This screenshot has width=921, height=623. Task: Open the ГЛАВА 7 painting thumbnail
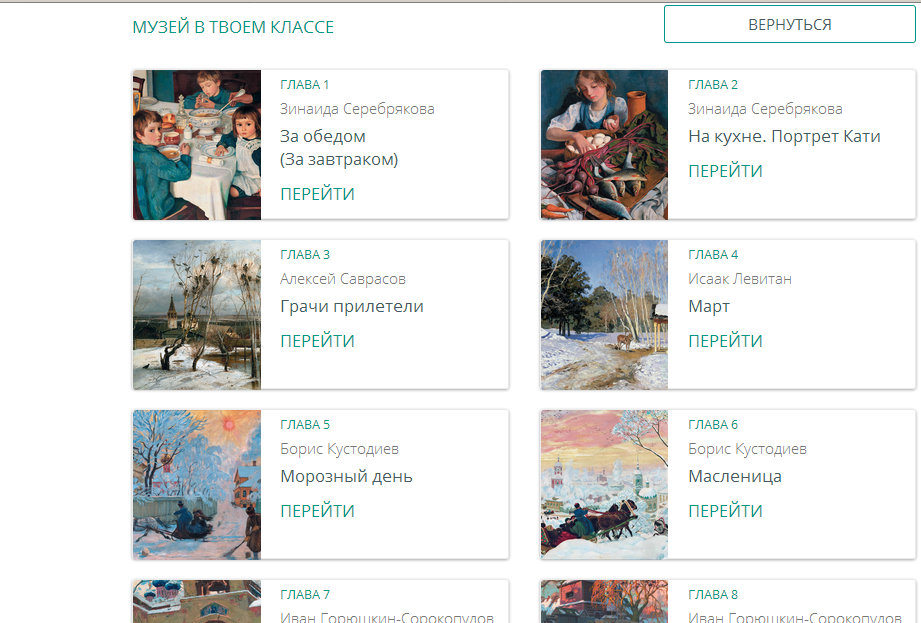(197, 602)
